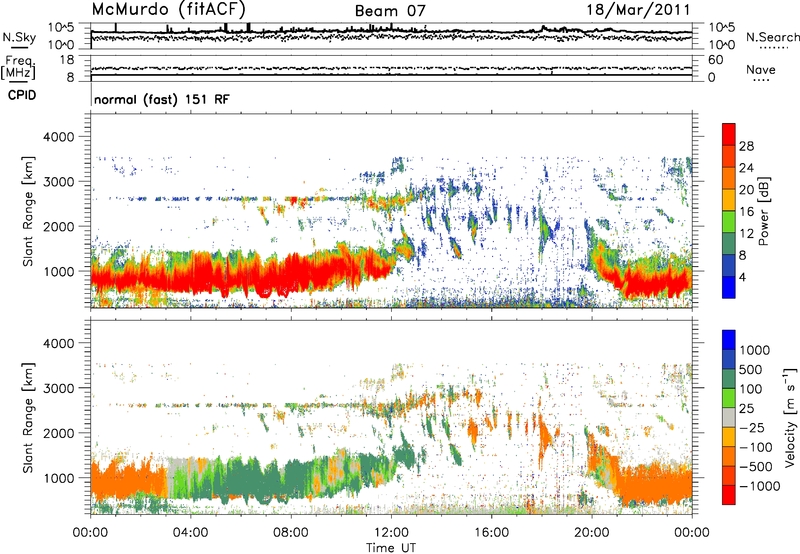Select the '2000' tick on power panel axis

pyautogui.click(x=58, y=227)
